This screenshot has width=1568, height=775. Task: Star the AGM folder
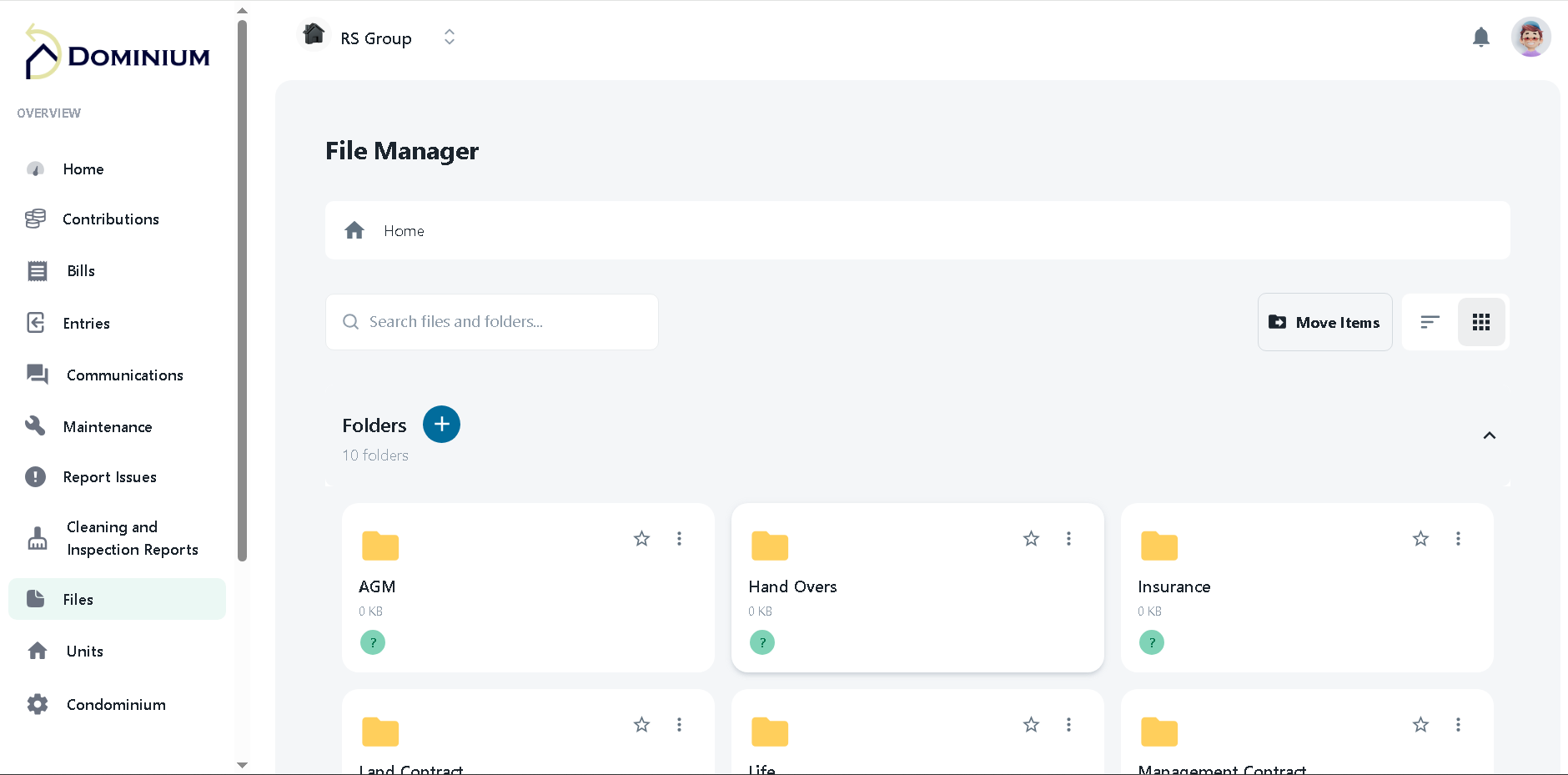[641, 539]
